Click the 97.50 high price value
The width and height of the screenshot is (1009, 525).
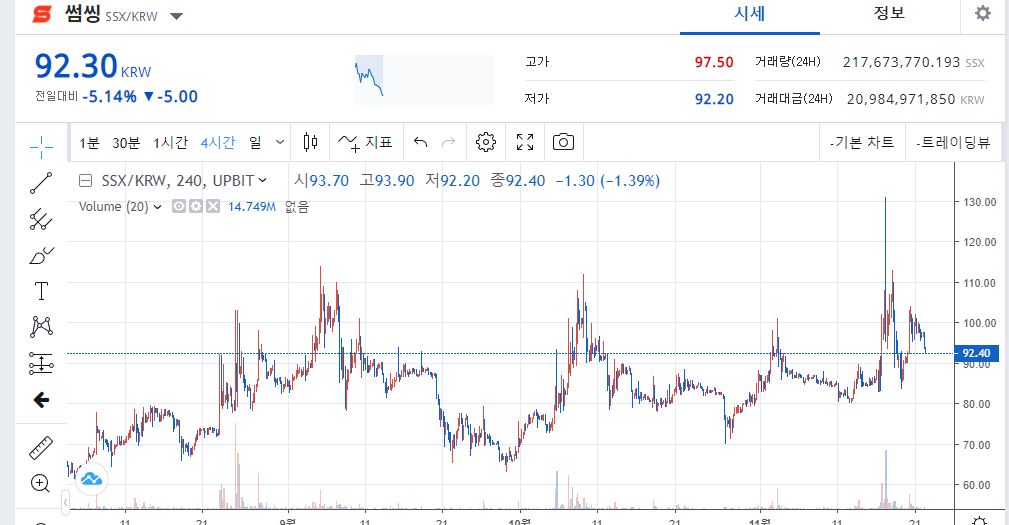click(x=714, y=62)
